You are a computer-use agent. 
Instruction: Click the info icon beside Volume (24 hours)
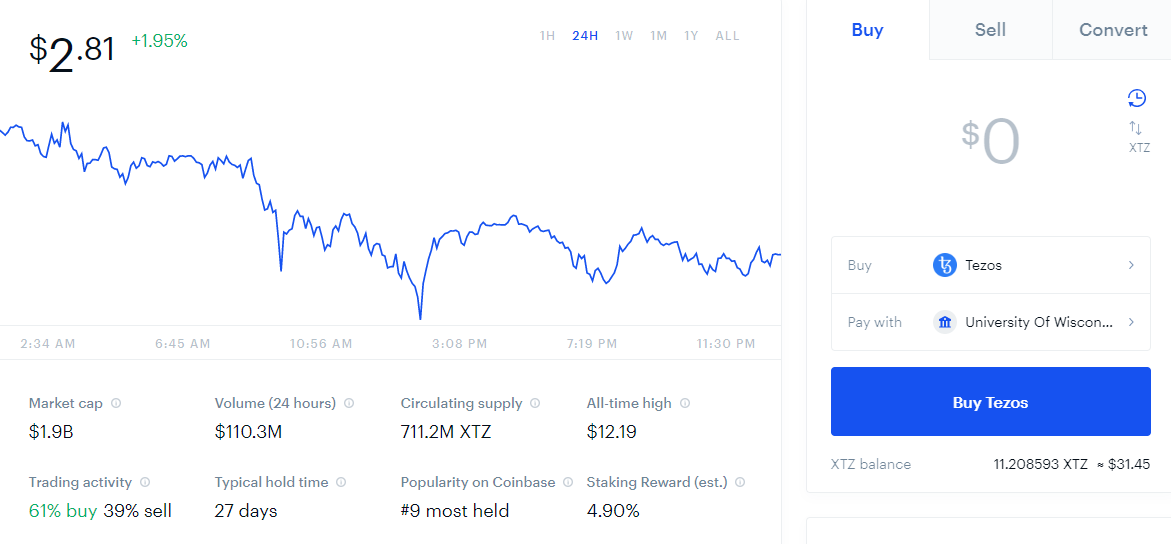(x=349, y=403)
